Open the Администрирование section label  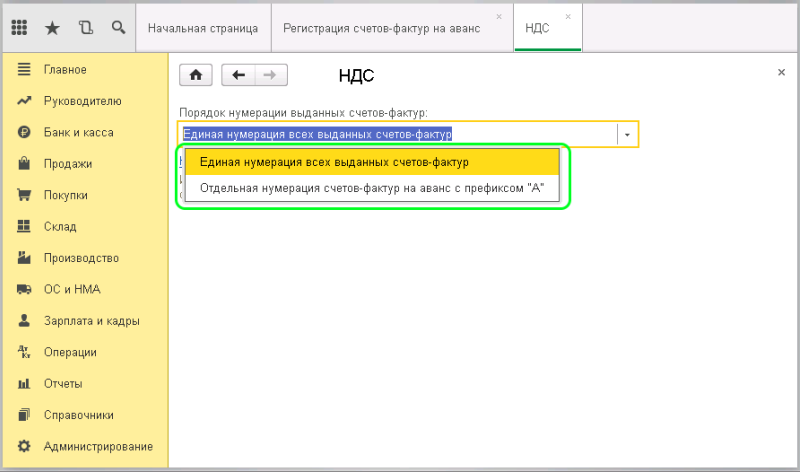coord(98,446)
